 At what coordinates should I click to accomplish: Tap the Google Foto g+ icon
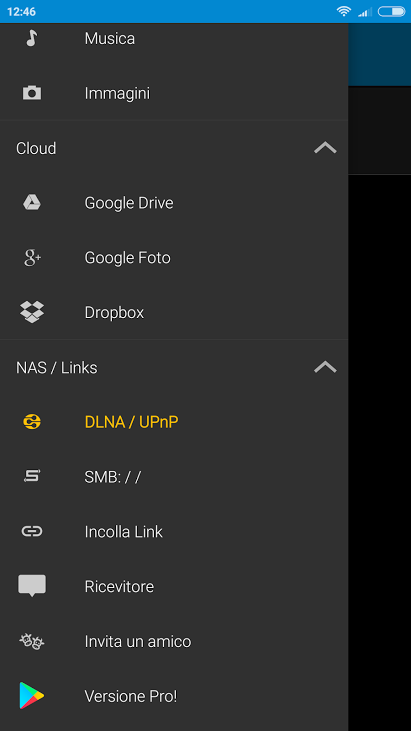coord(32,258)
